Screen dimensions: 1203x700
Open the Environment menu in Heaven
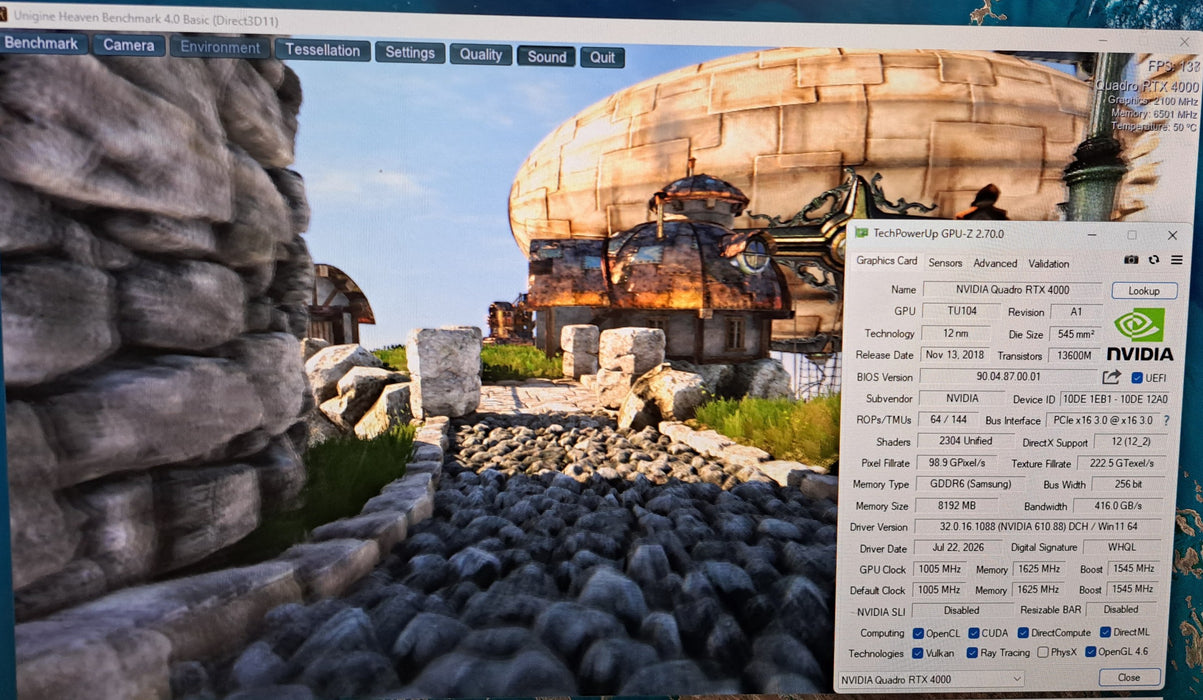coord(220,47)
